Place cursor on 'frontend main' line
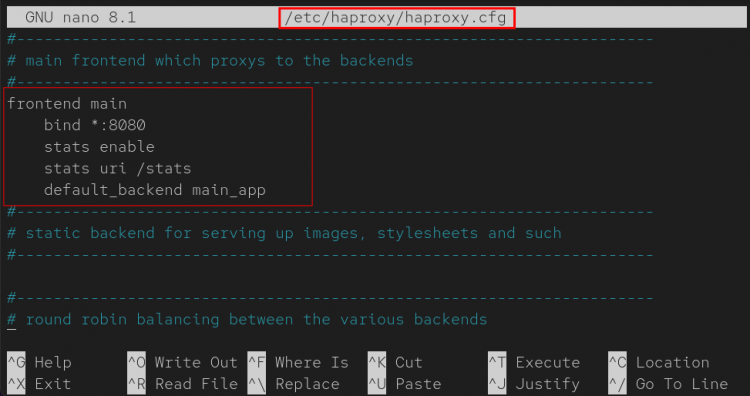This screenshot has width=750, height=396. coord(67,104)
